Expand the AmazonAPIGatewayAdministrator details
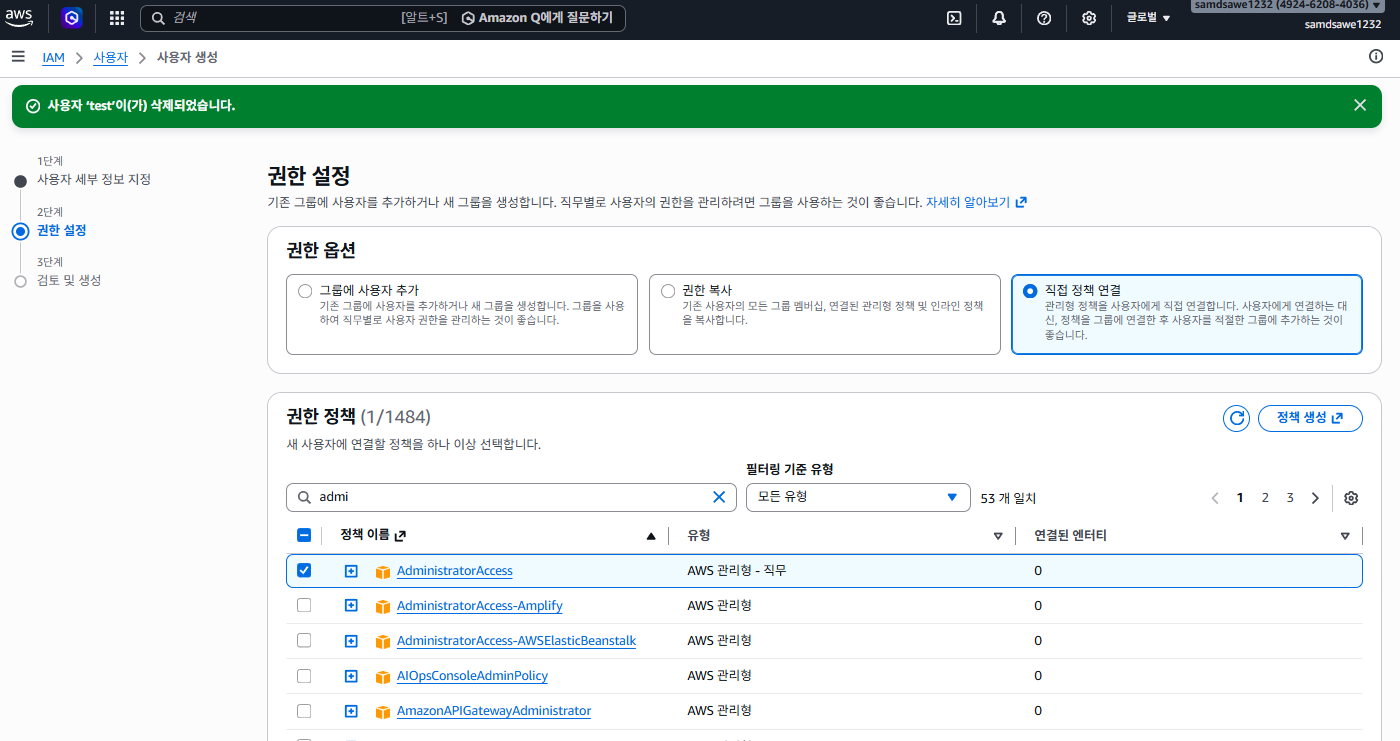The height and width of the screenshot is (741, 1400). point(351,711)
